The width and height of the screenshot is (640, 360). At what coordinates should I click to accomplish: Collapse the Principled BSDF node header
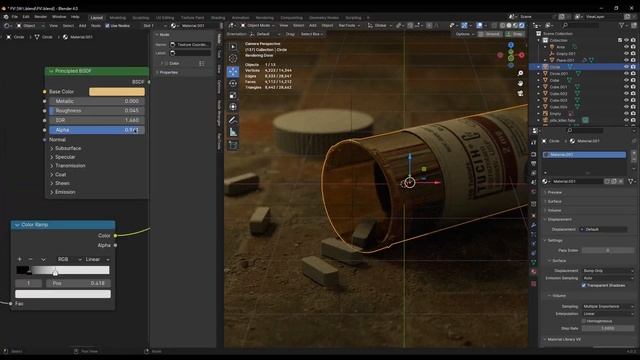(x=51, y=71)
